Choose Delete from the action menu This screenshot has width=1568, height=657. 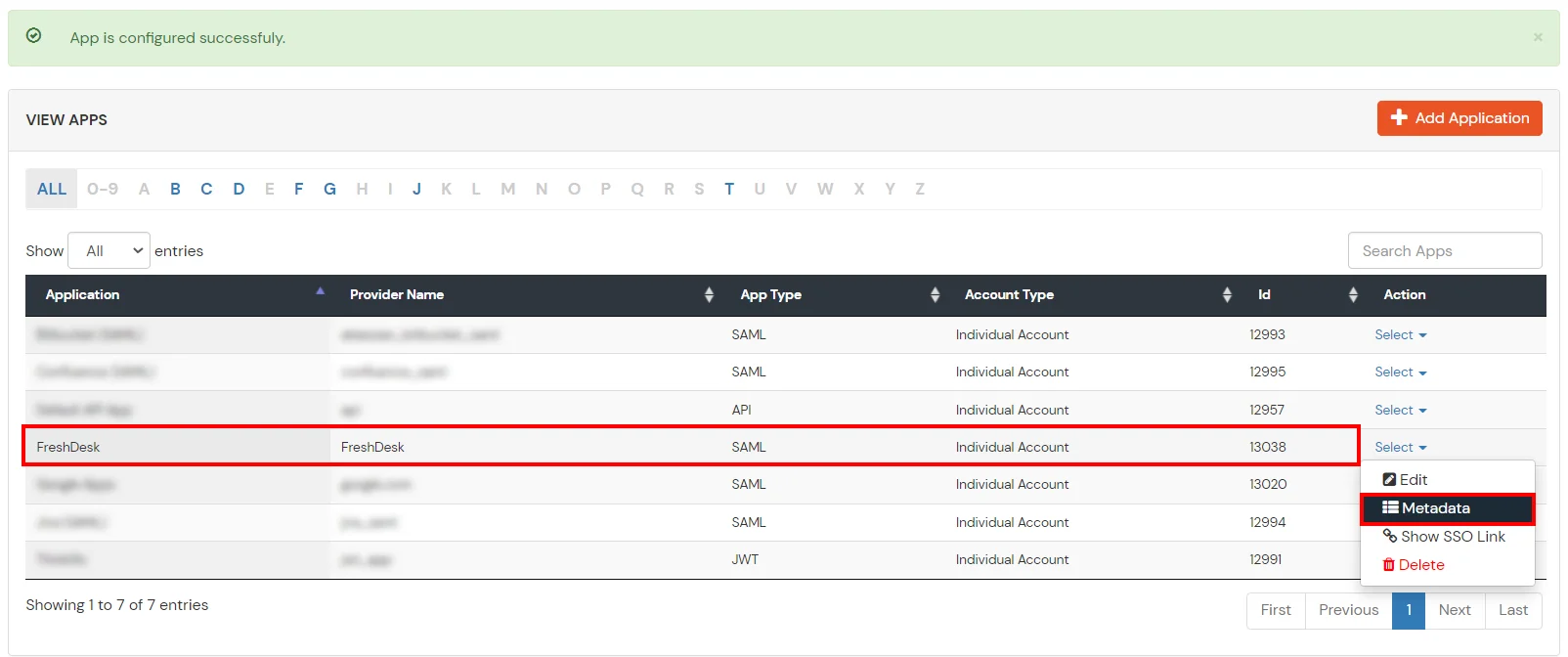coord(1448,565)
